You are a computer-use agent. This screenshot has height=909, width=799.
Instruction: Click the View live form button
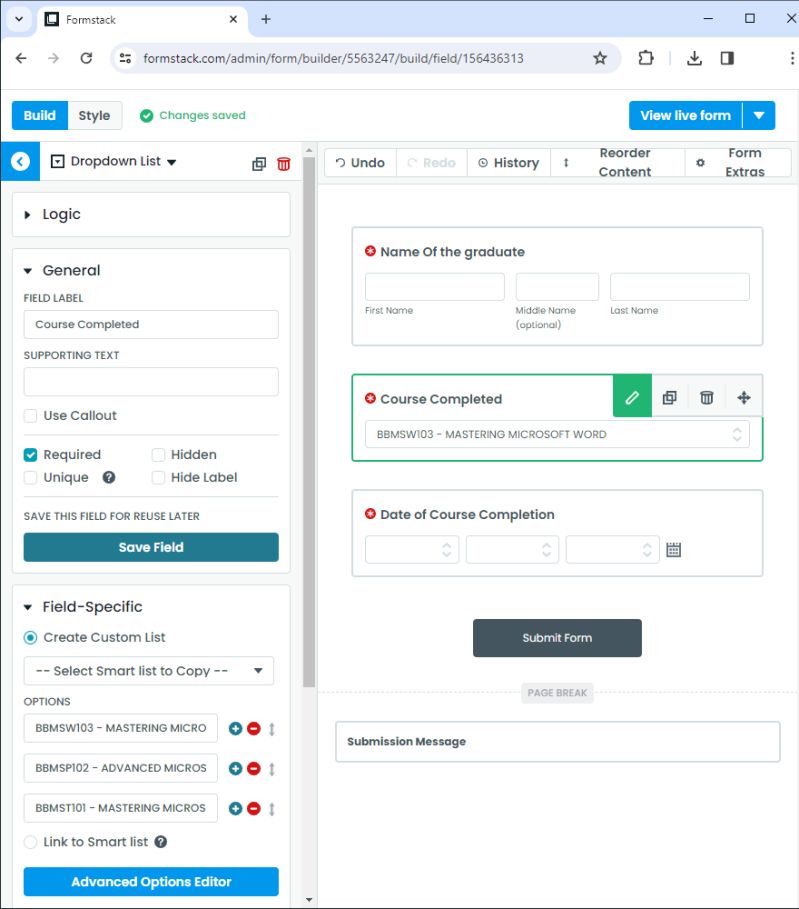pos(685,115)
